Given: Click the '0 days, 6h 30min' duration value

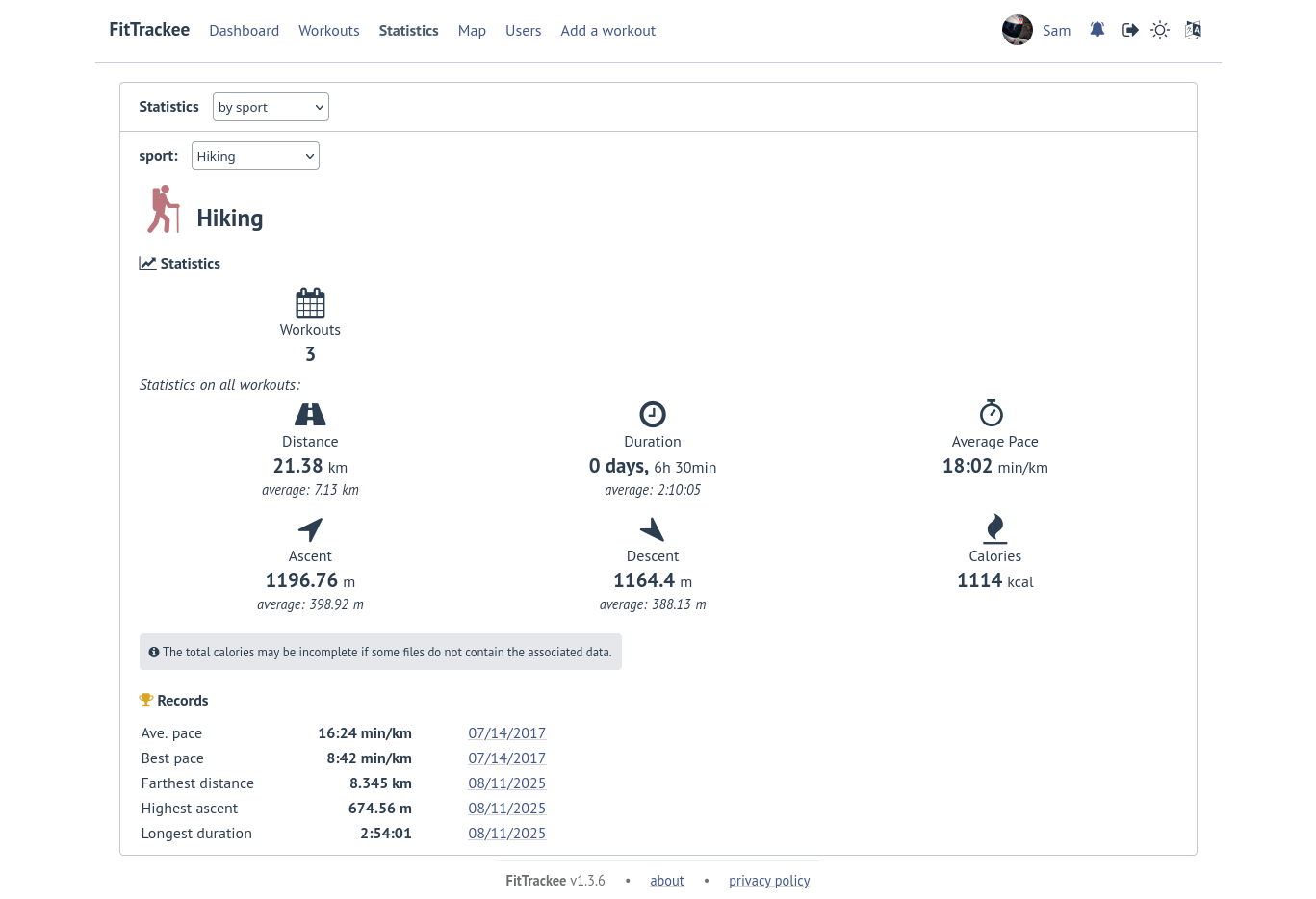Looking at the screenshot, I should point(653,466).
